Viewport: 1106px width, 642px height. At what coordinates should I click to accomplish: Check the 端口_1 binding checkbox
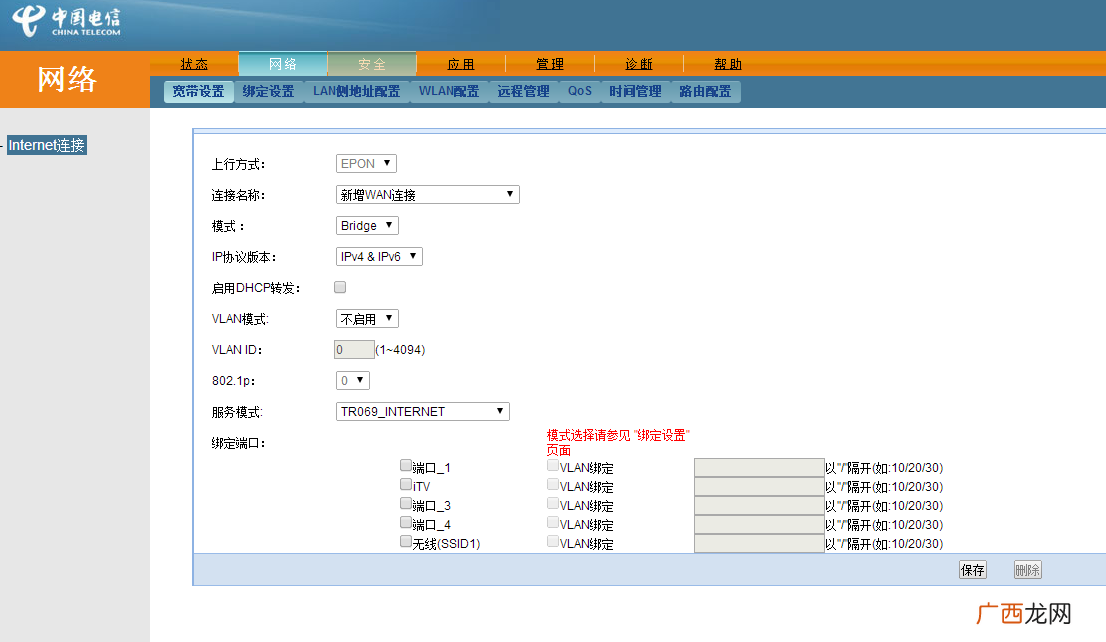[406, 465]
